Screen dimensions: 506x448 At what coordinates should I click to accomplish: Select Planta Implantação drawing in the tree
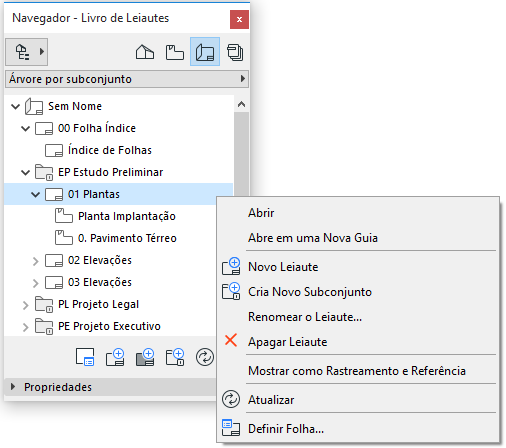pyautogui.click(x=127, y=216)
